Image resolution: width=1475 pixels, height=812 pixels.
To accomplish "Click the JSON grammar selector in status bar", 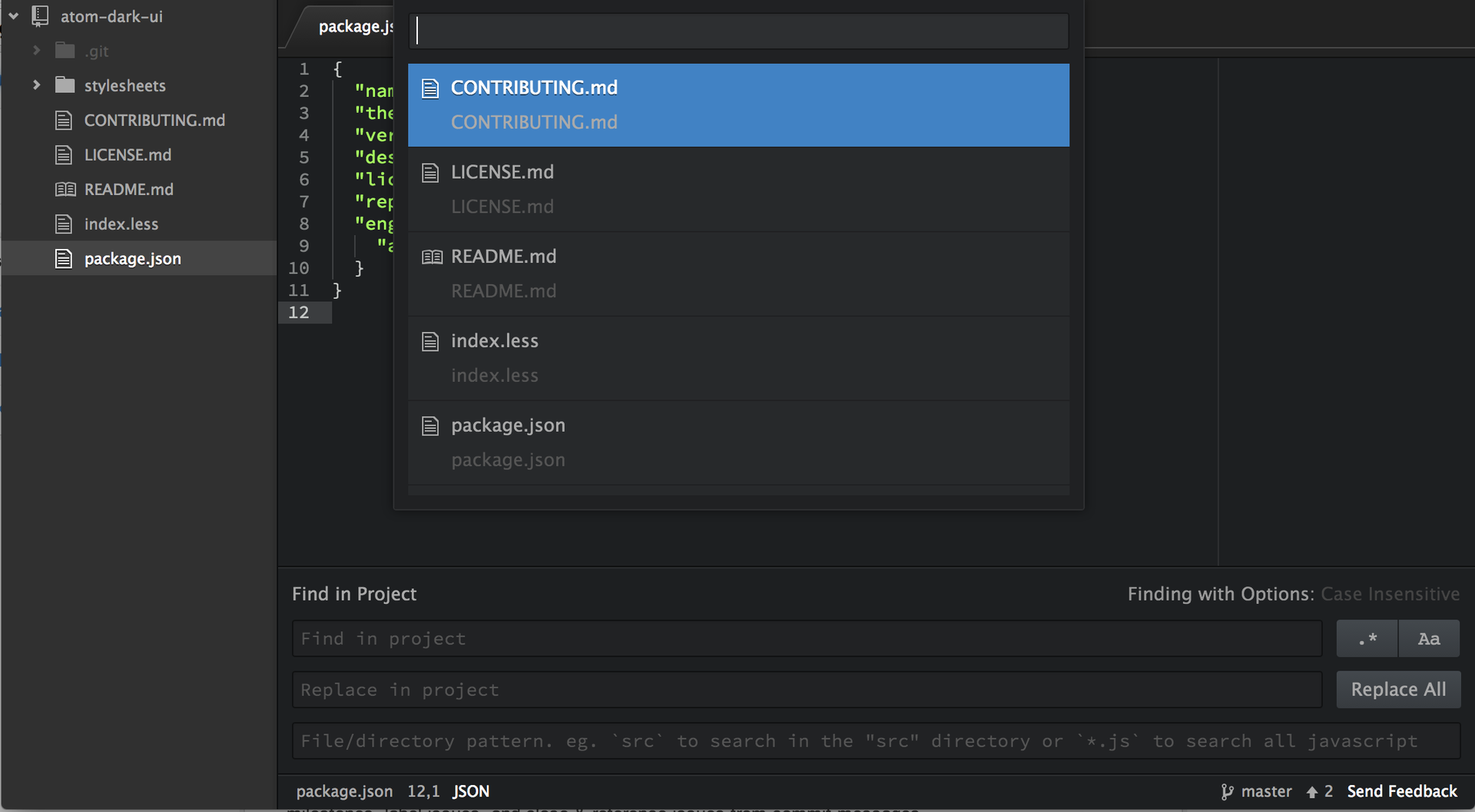I will point(471,791).
